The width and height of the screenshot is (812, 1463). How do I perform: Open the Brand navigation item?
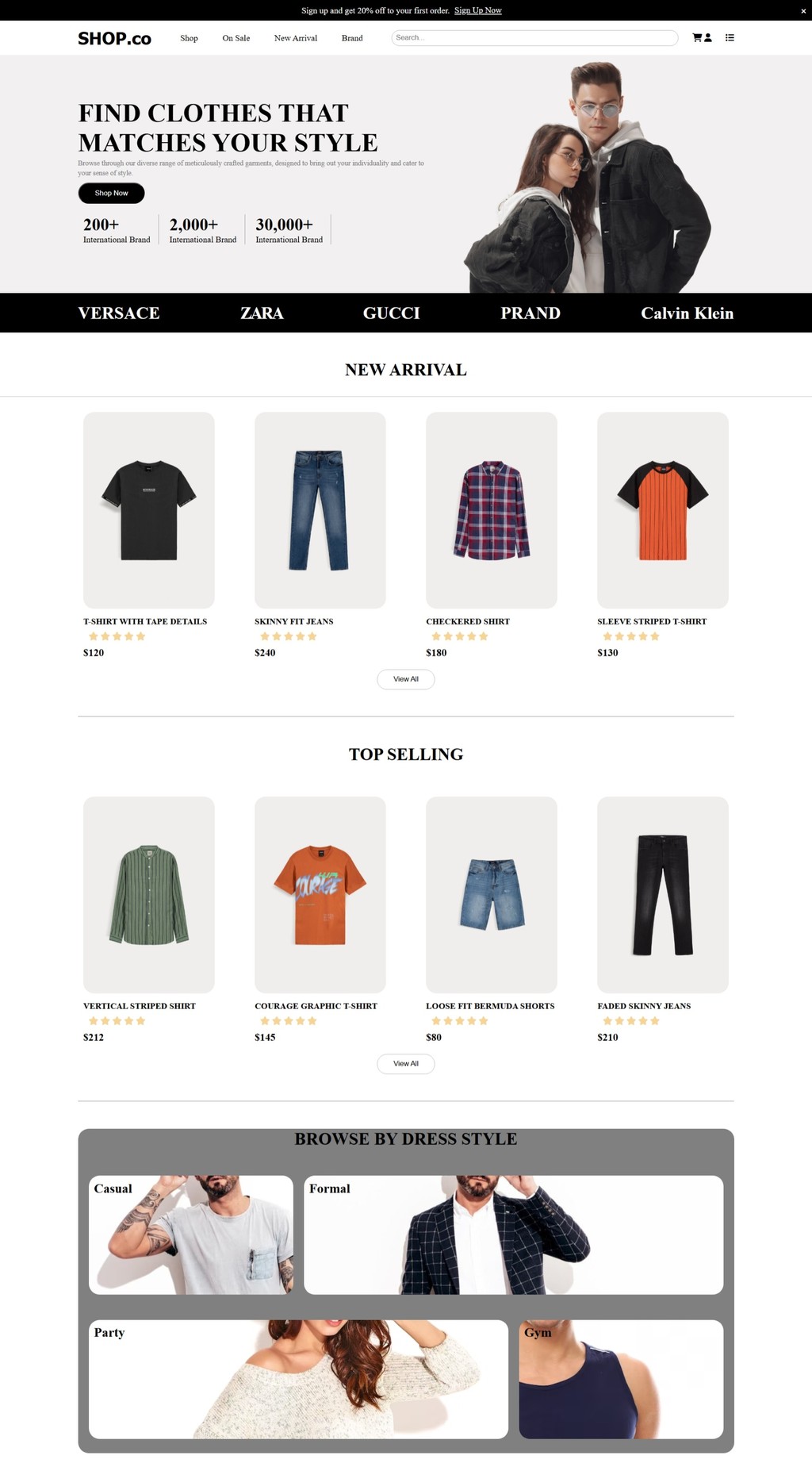(x=352, y=38)
